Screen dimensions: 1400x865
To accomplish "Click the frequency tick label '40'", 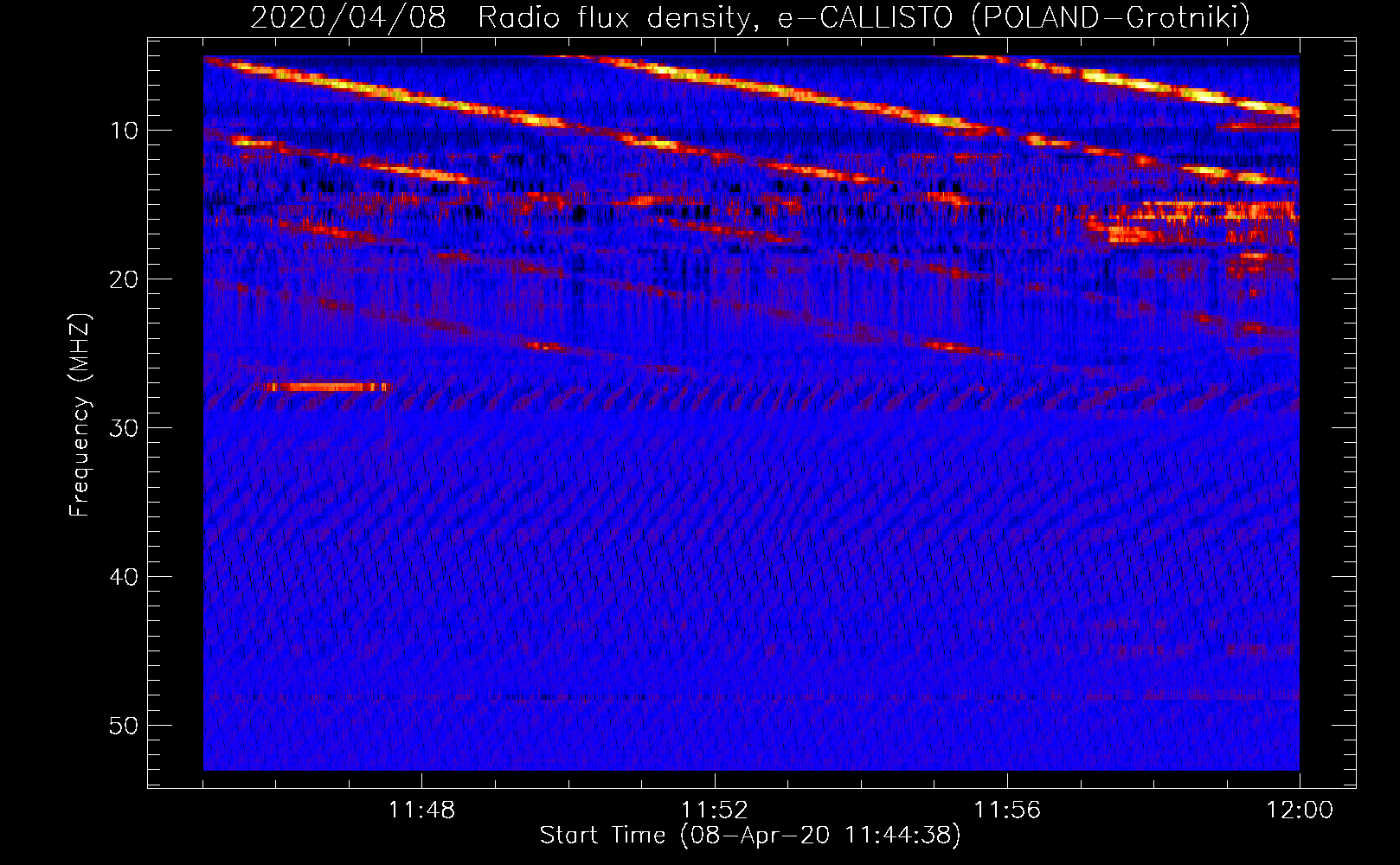I will (x=125, y=577).
